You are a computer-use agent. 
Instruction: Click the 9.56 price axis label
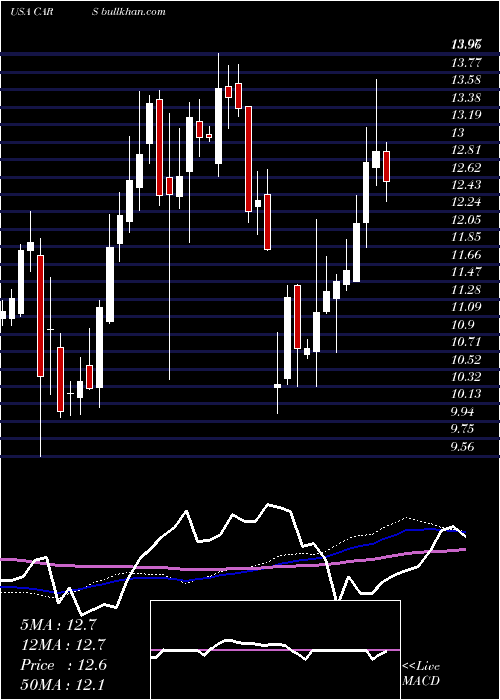[463, 446]
